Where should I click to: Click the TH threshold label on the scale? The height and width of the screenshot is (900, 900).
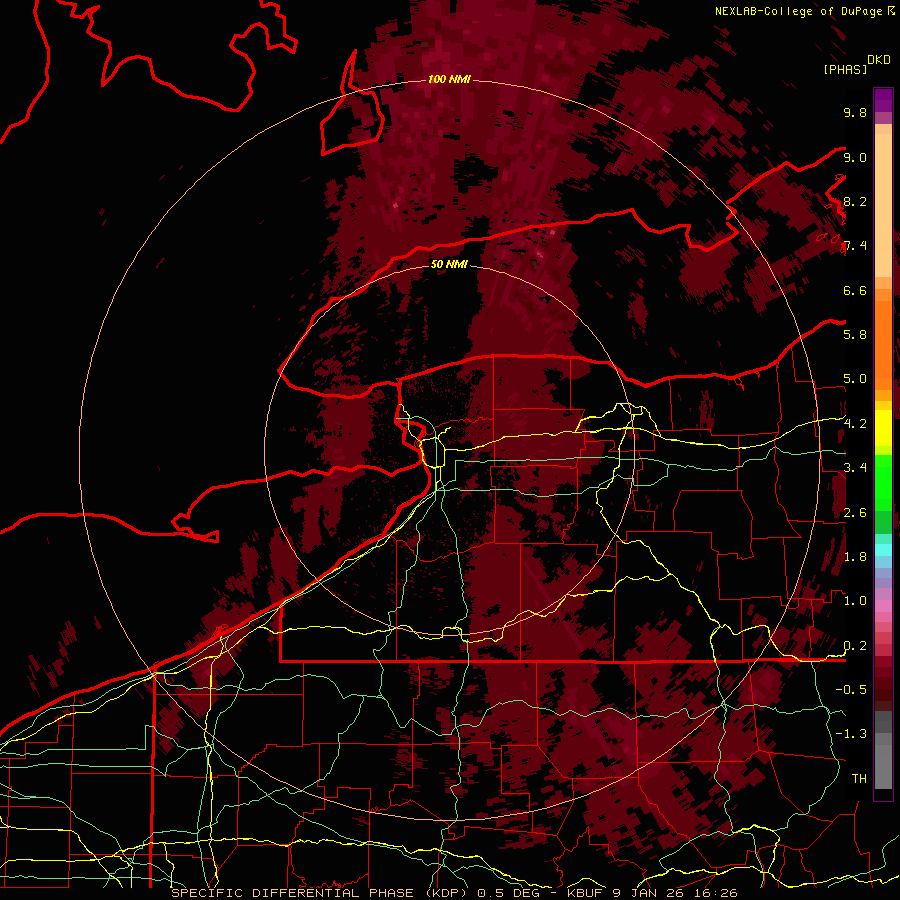tap(859, 778)
